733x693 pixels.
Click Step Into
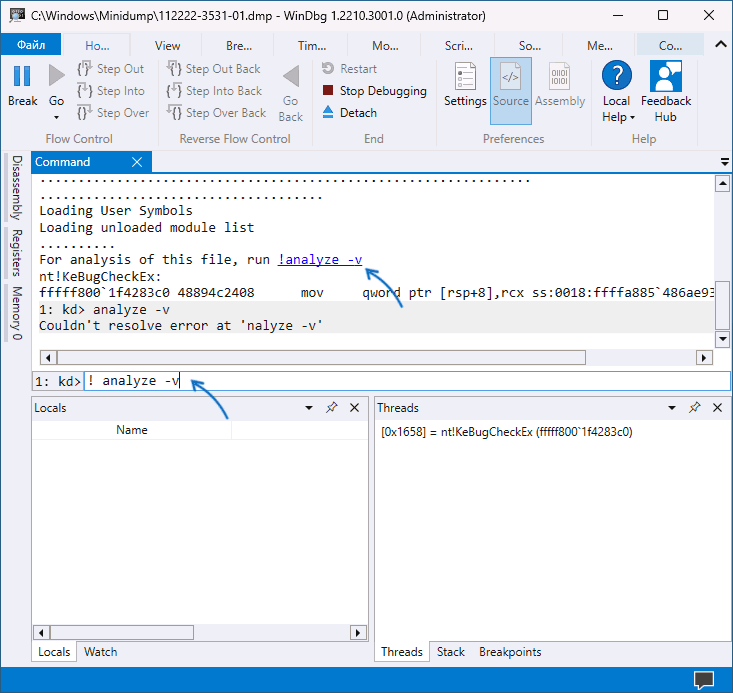click(x=111, y=91)
